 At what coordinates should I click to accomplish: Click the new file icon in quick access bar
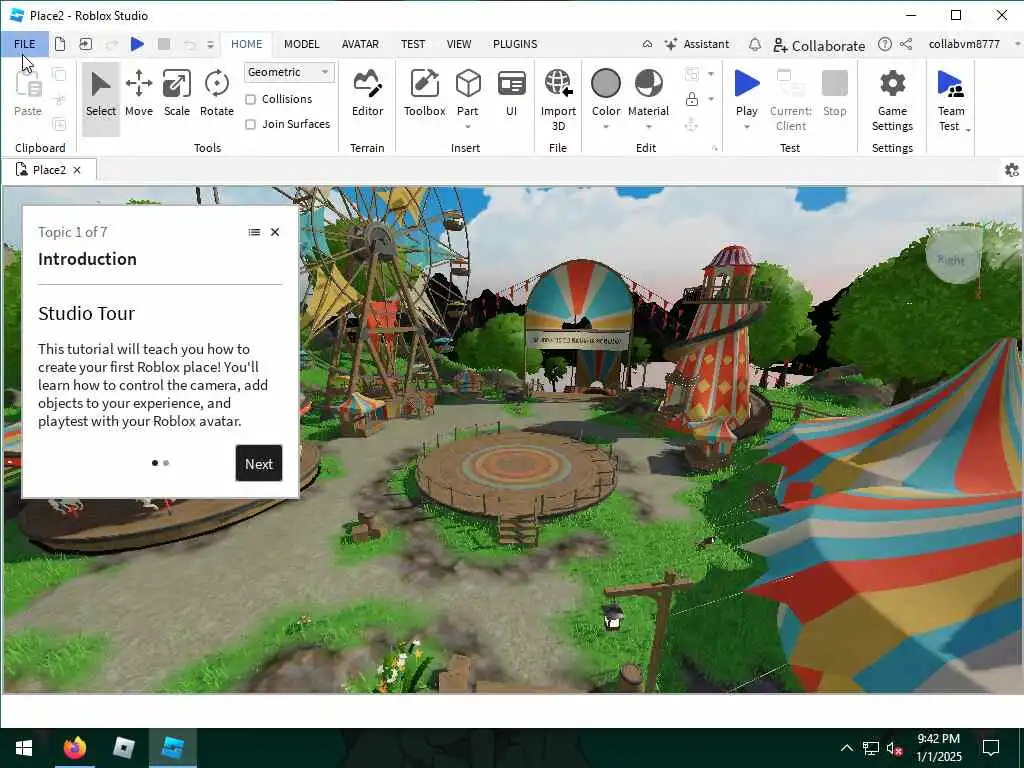[x=60, y=44]
